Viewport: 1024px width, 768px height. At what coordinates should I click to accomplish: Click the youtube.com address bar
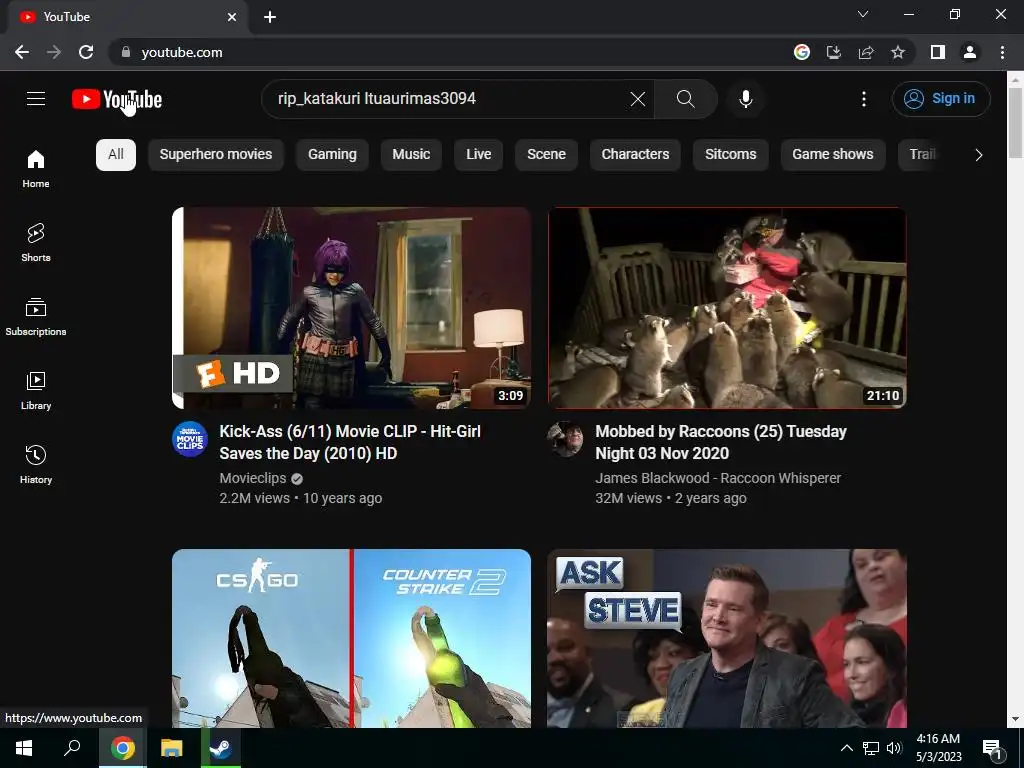coord(451,52)
